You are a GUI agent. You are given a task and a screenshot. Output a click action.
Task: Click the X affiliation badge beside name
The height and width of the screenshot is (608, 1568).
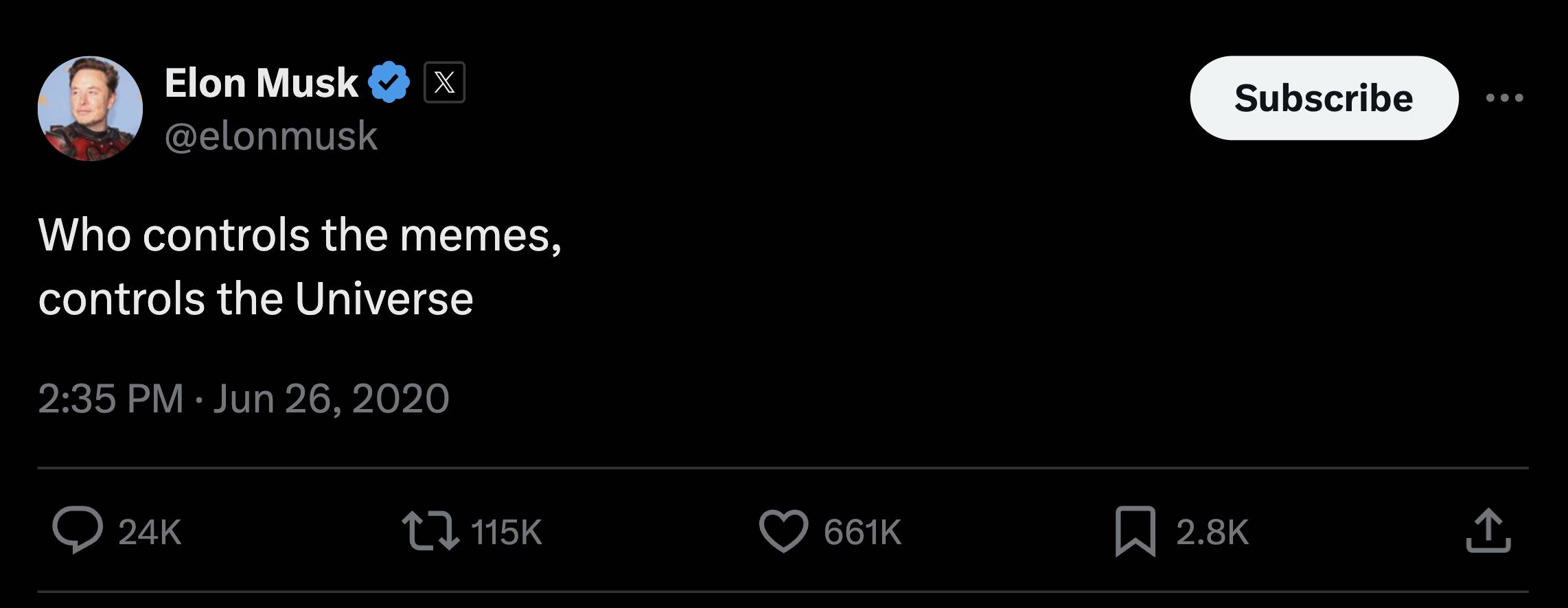click(x=444, y=82)
